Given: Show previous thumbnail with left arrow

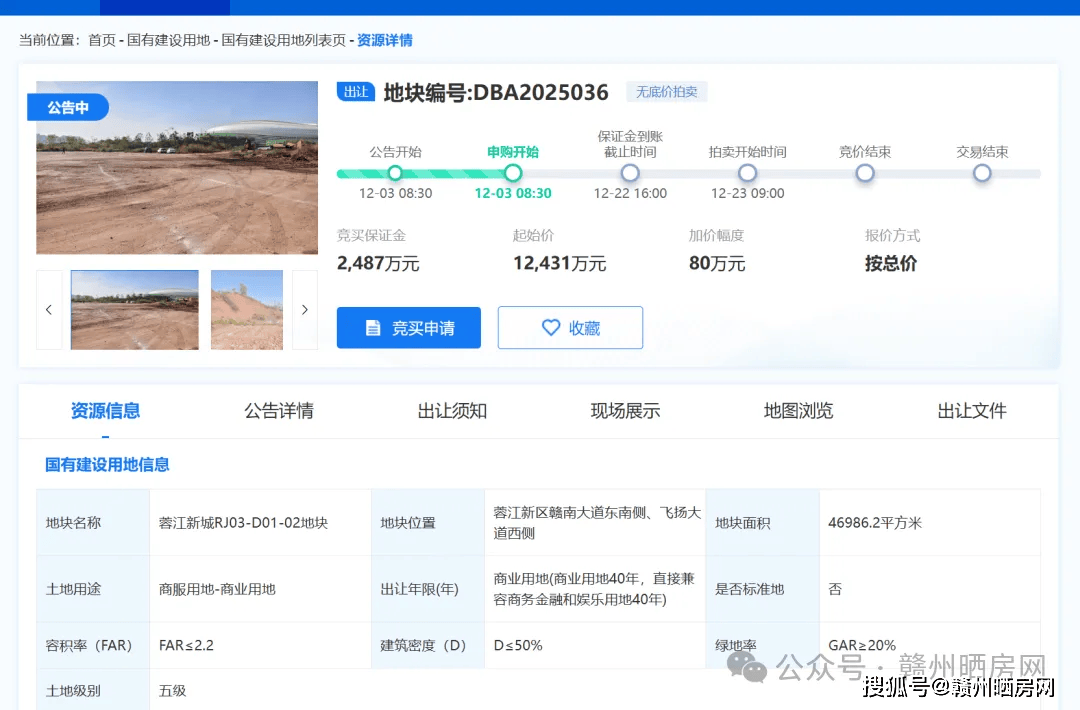Looking at the screenshot, I should pyautogui.click(x=49, y=310).
